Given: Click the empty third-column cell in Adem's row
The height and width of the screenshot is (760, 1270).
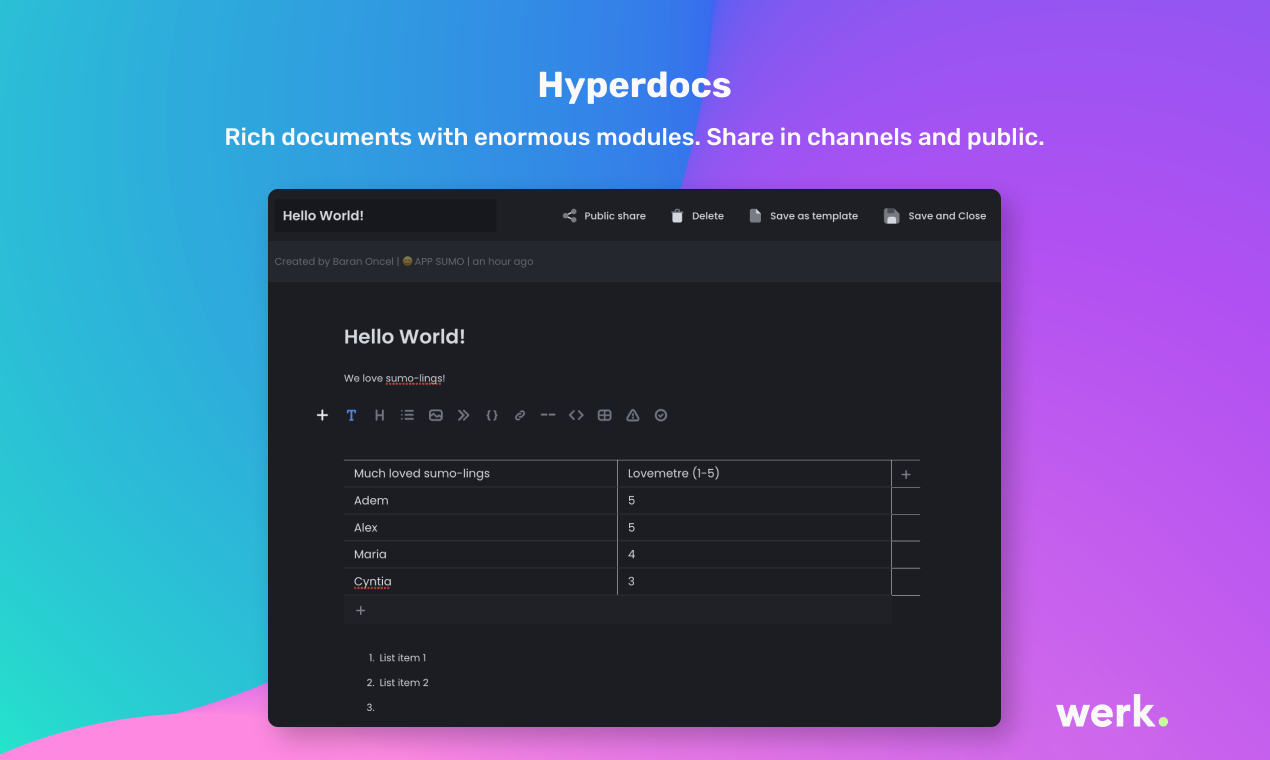Looking at the screenshot, I should tap(906, 501).
